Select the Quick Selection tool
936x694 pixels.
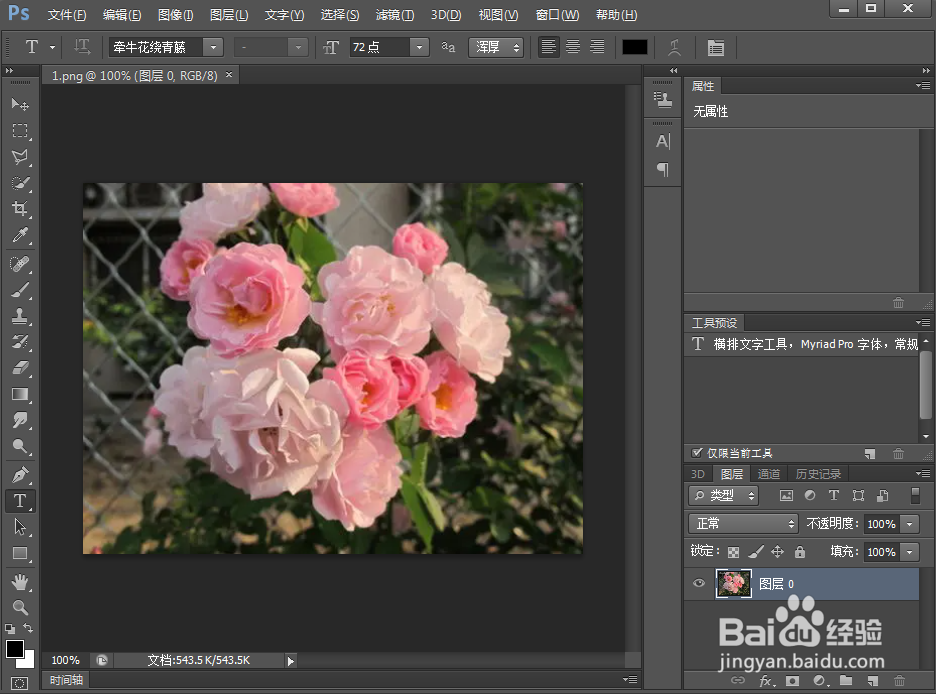20,183
